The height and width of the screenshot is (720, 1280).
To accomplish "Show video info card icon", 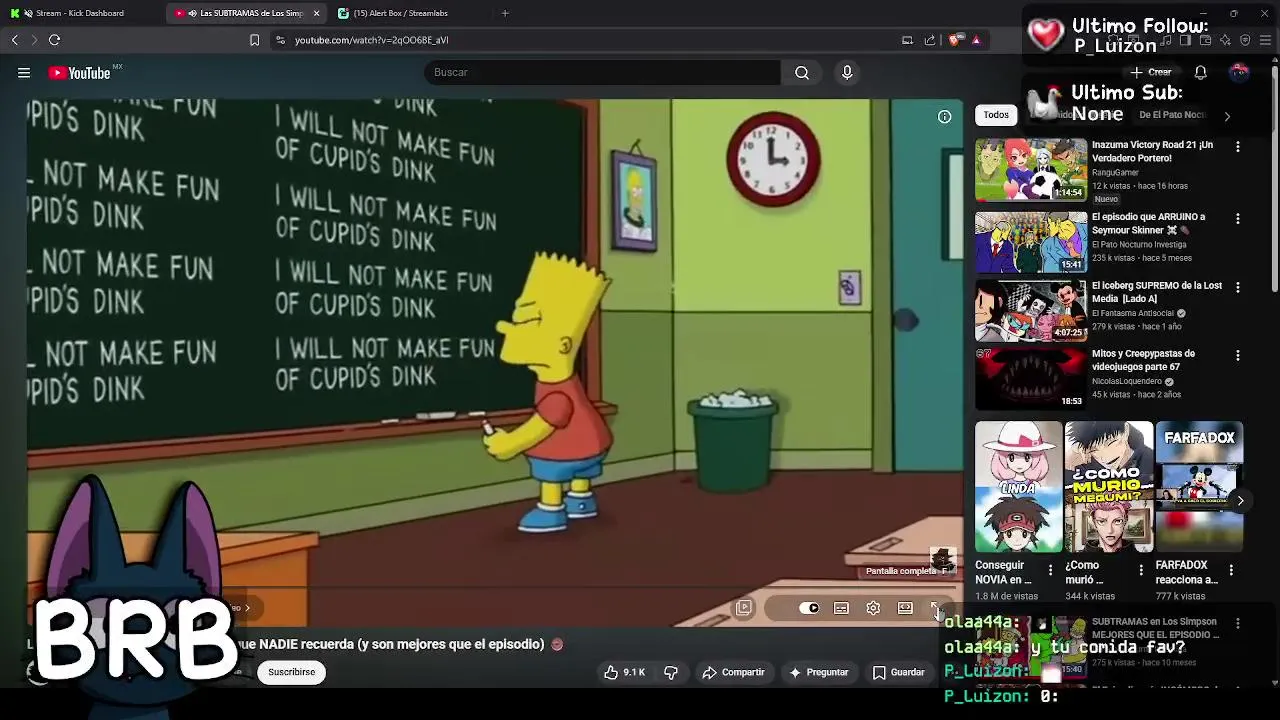I will (x=944, y=117).
